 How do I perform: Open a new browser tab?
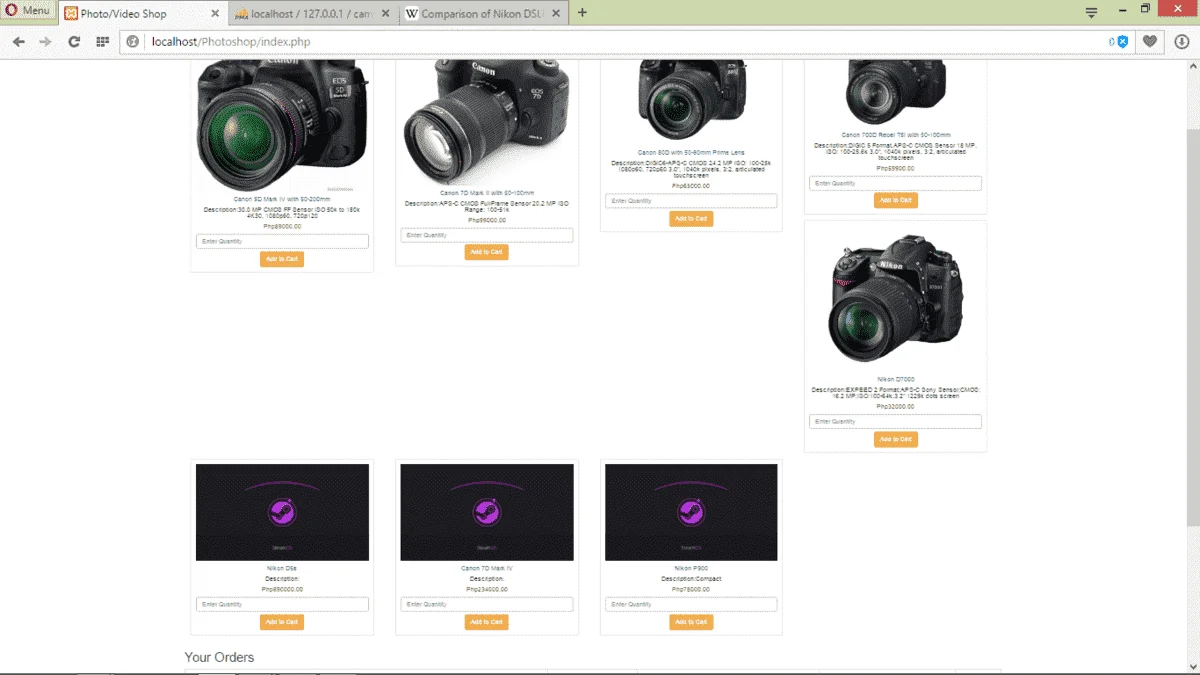582,13
